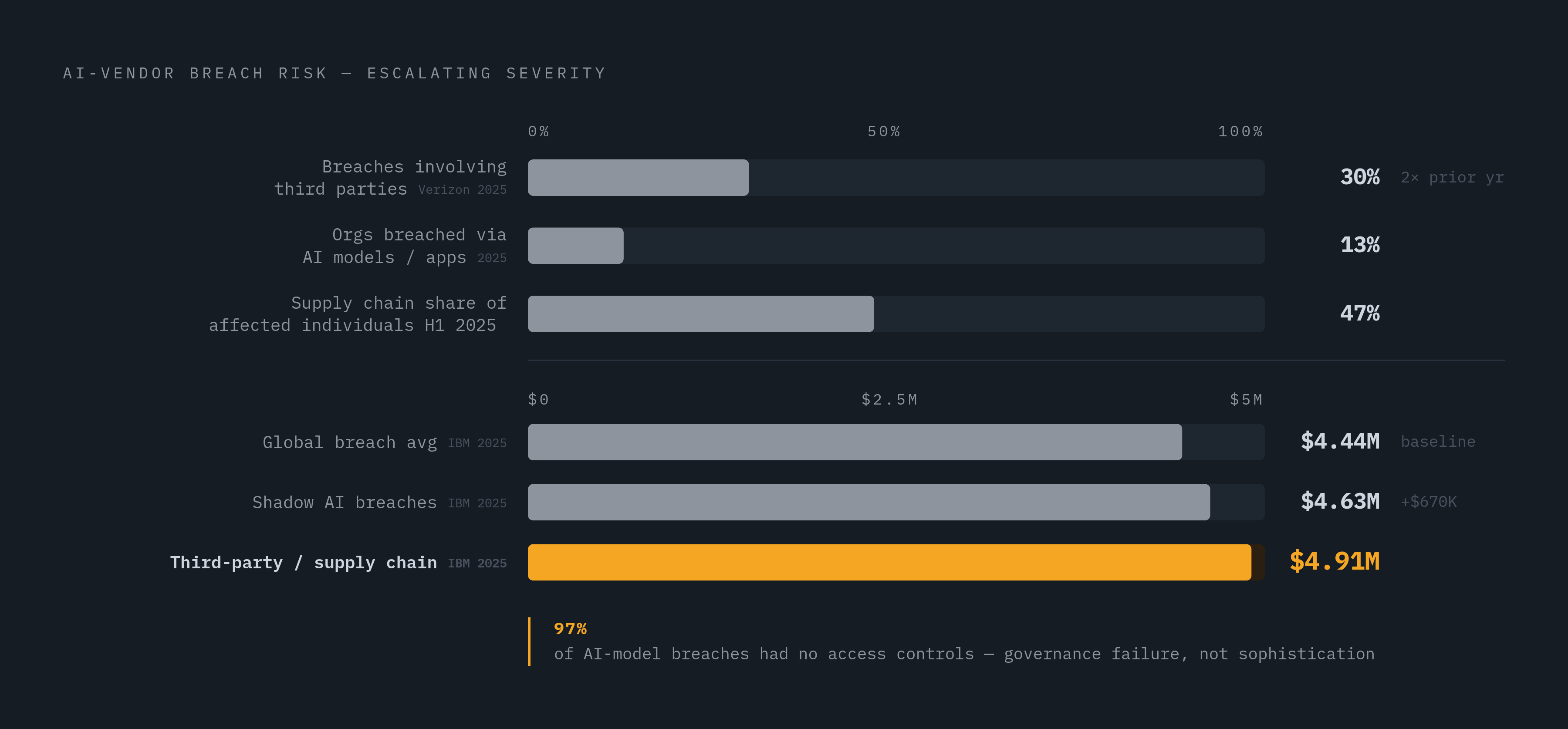Screen dimensions: 1568x729
Task: Click the 'baseline' annotation
Action: click(x=1438, y=442)
